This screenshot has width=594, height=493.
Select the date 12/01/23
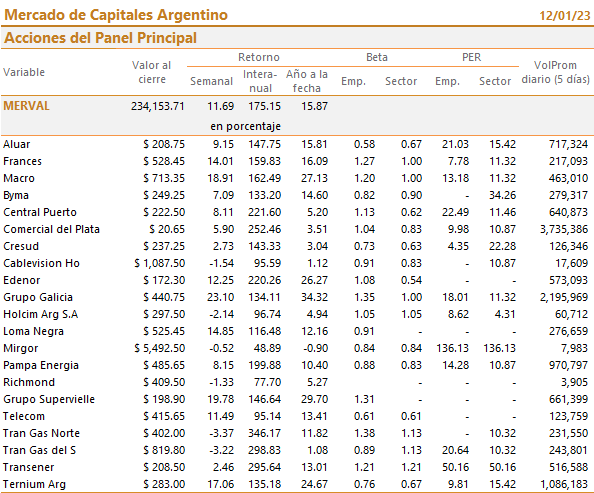(565, 16)
